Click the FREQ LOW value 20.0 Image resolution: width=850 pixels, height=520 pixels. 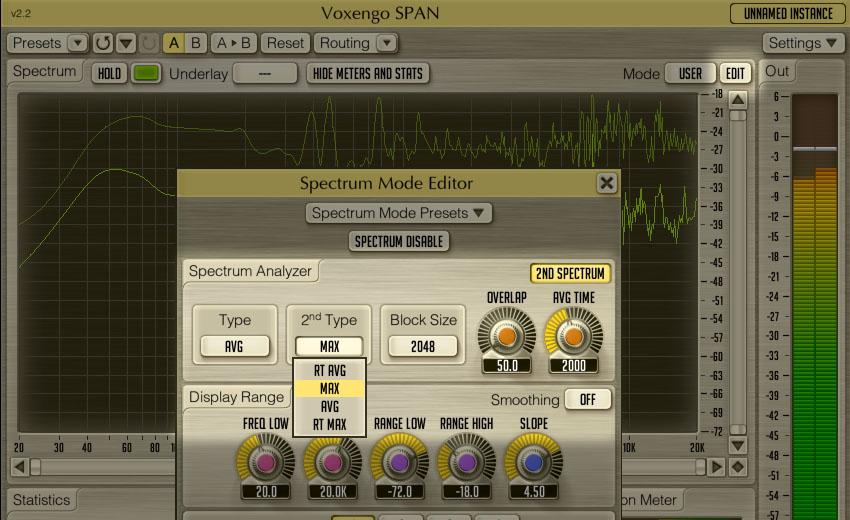266,492
